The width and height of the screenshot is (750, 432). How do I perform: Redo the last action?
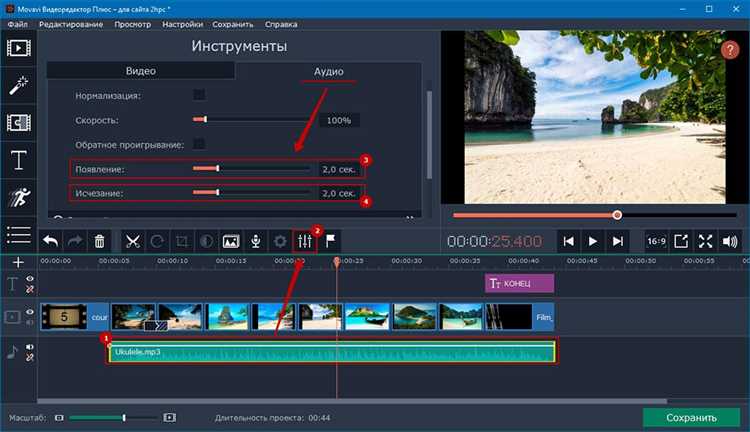pos(75,241)
